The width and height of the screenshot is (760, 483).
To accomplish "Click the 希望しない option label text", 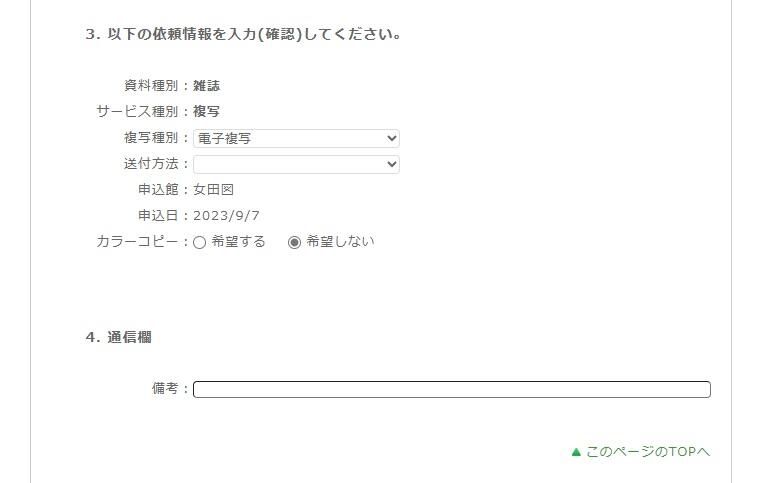I will pyautogui.click(x=340, y=241).
